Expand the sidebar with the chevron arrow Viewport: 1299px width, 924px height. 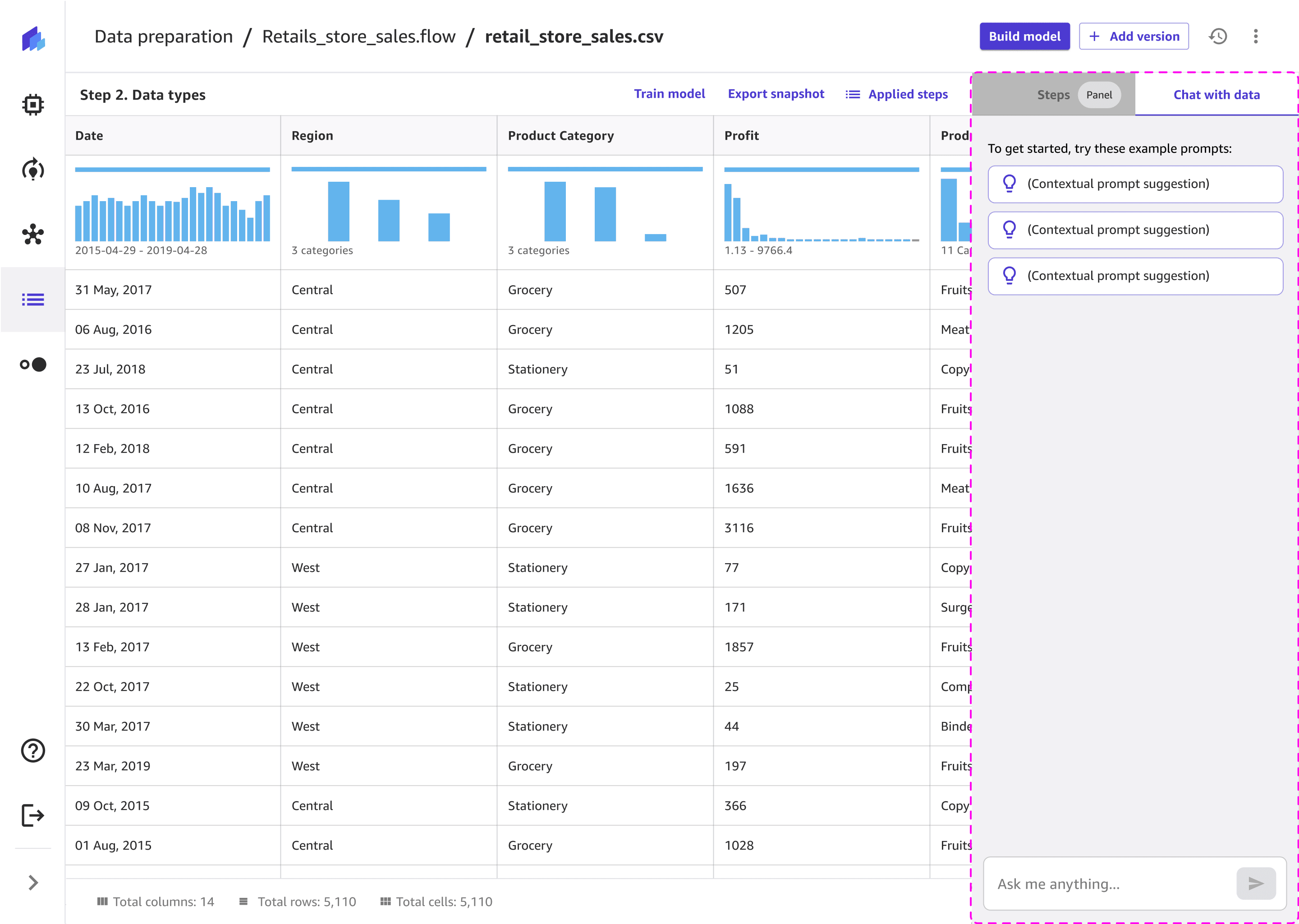[33, 883]
